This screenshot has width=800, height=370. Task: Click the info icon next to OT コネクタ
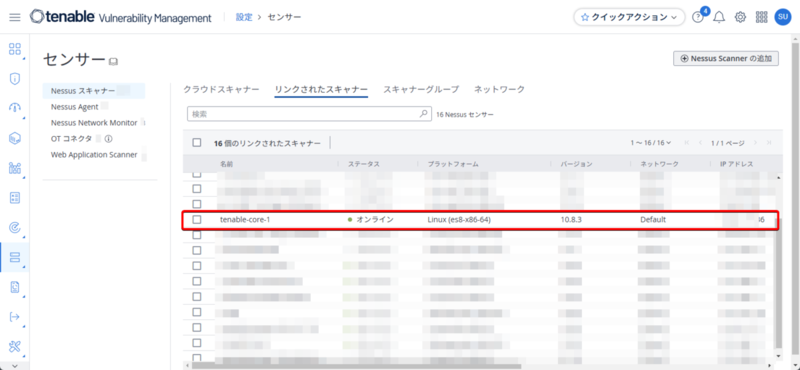pos(108,138)
